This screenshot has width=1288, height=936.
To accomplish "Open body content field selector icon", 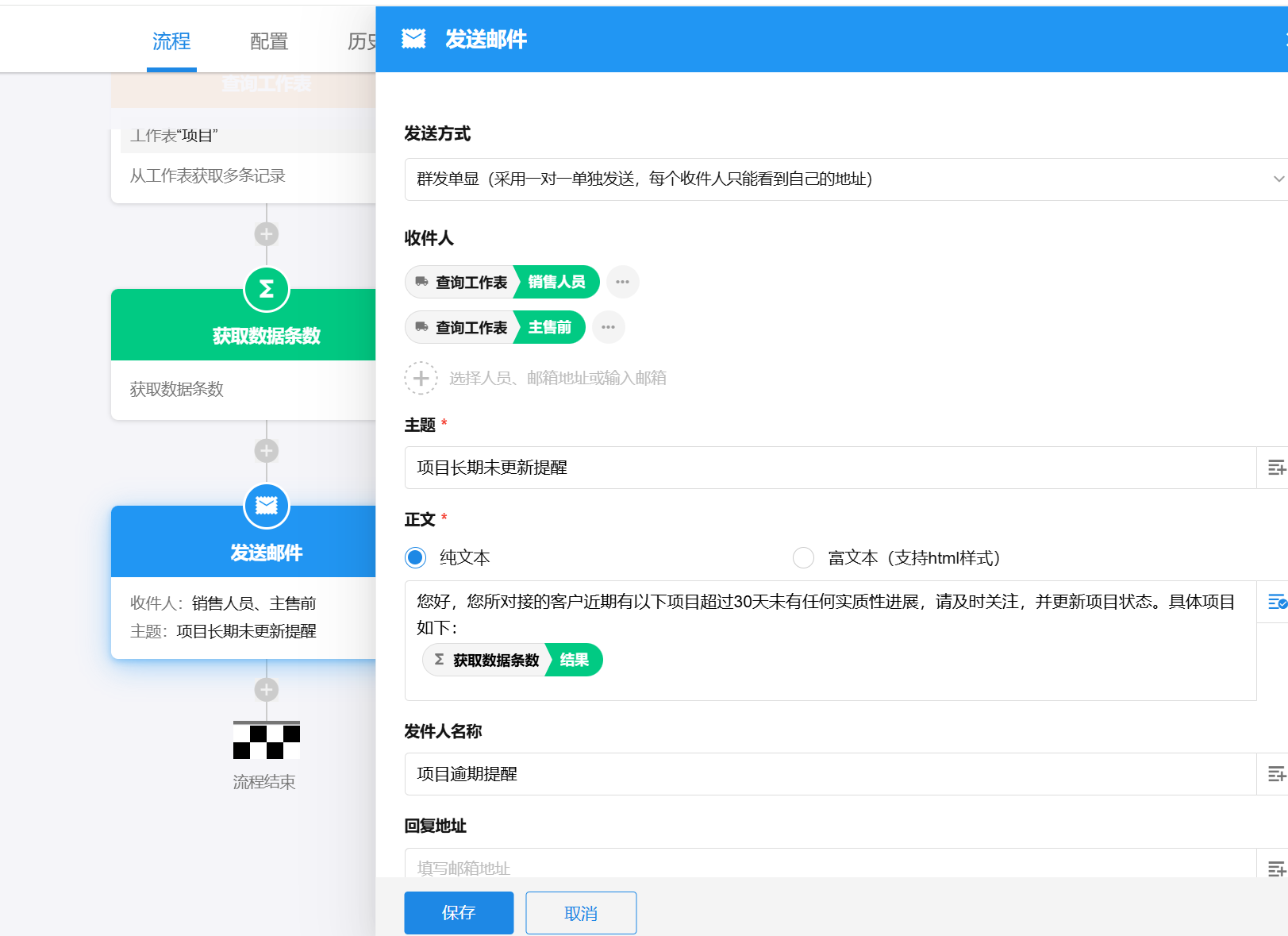I will click(1276, 602).
